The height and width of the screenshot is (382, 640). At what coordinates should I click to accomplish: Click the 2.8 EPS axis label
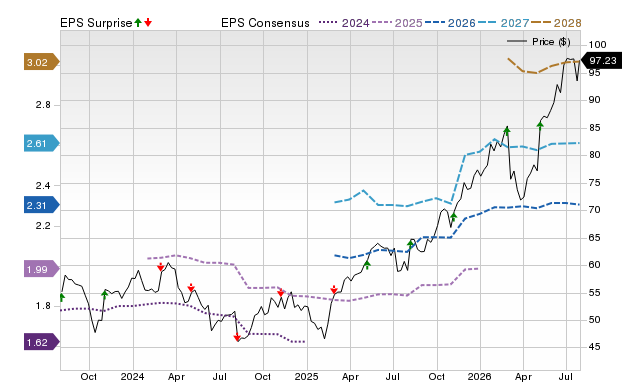(x=43, y=105)
